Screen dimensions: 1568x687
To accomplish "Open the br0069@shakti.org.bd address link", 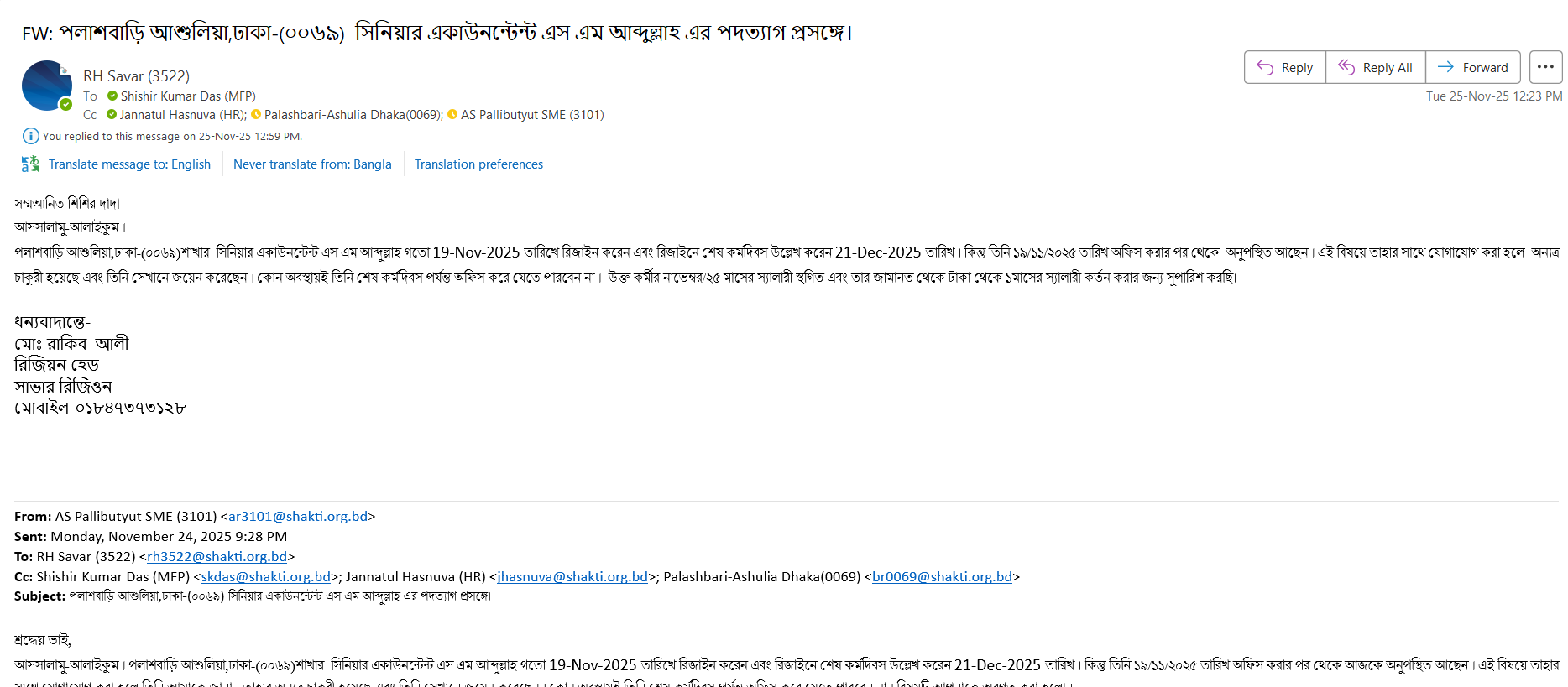I will [x=942, y=577].
